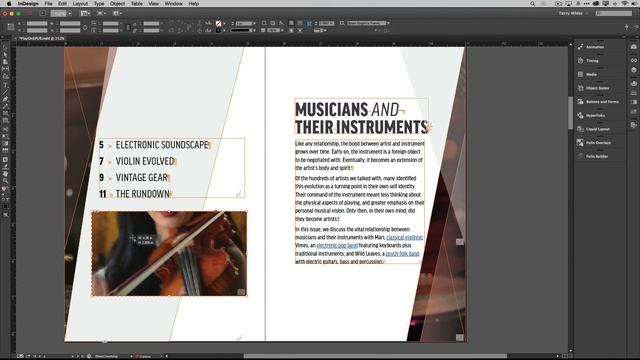
Task: Select the Scissors tool
Action: (x=5, y=129)
